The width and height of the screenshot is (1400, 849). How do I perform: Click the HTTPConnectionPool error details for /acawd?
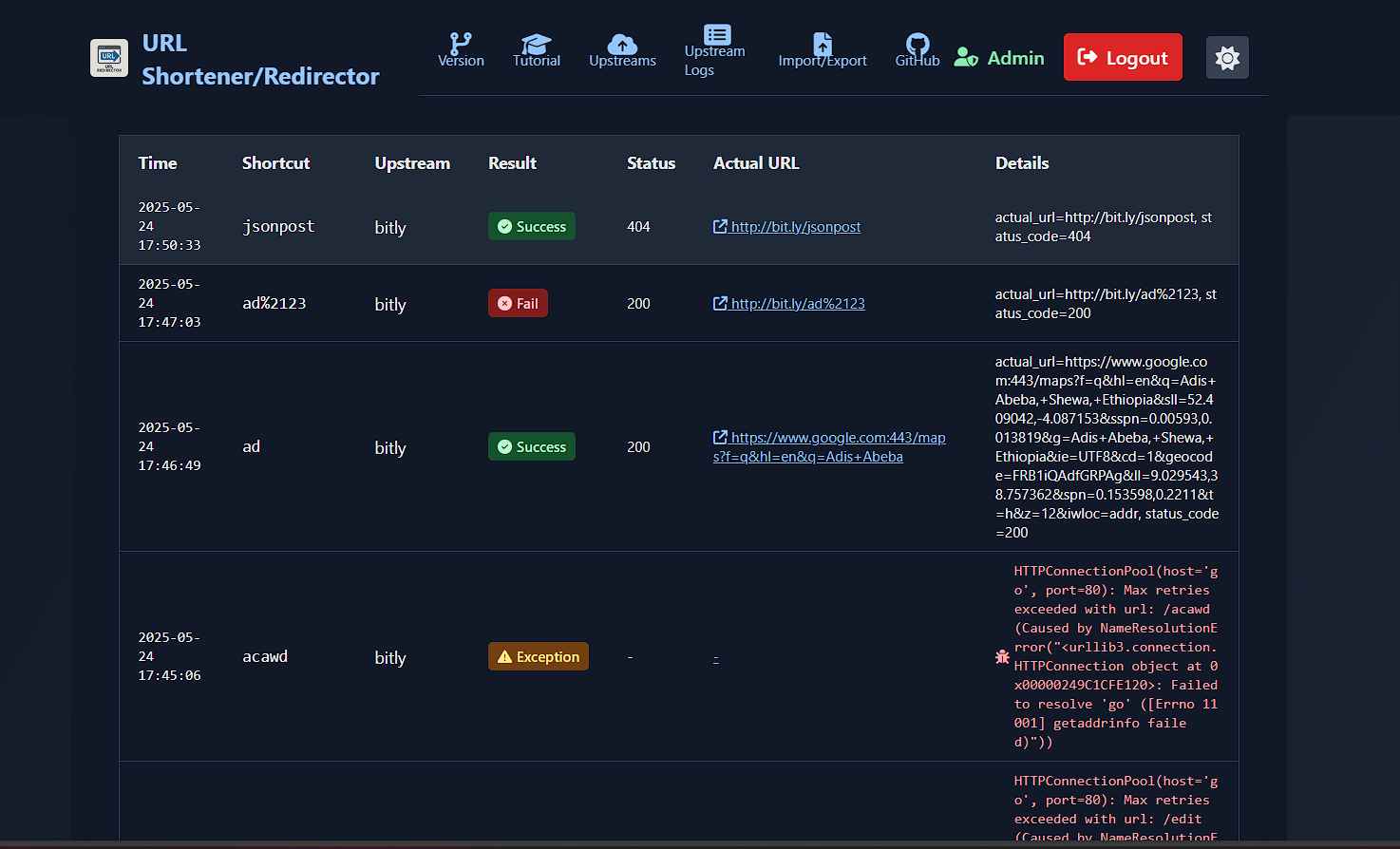click(1116, 656)
